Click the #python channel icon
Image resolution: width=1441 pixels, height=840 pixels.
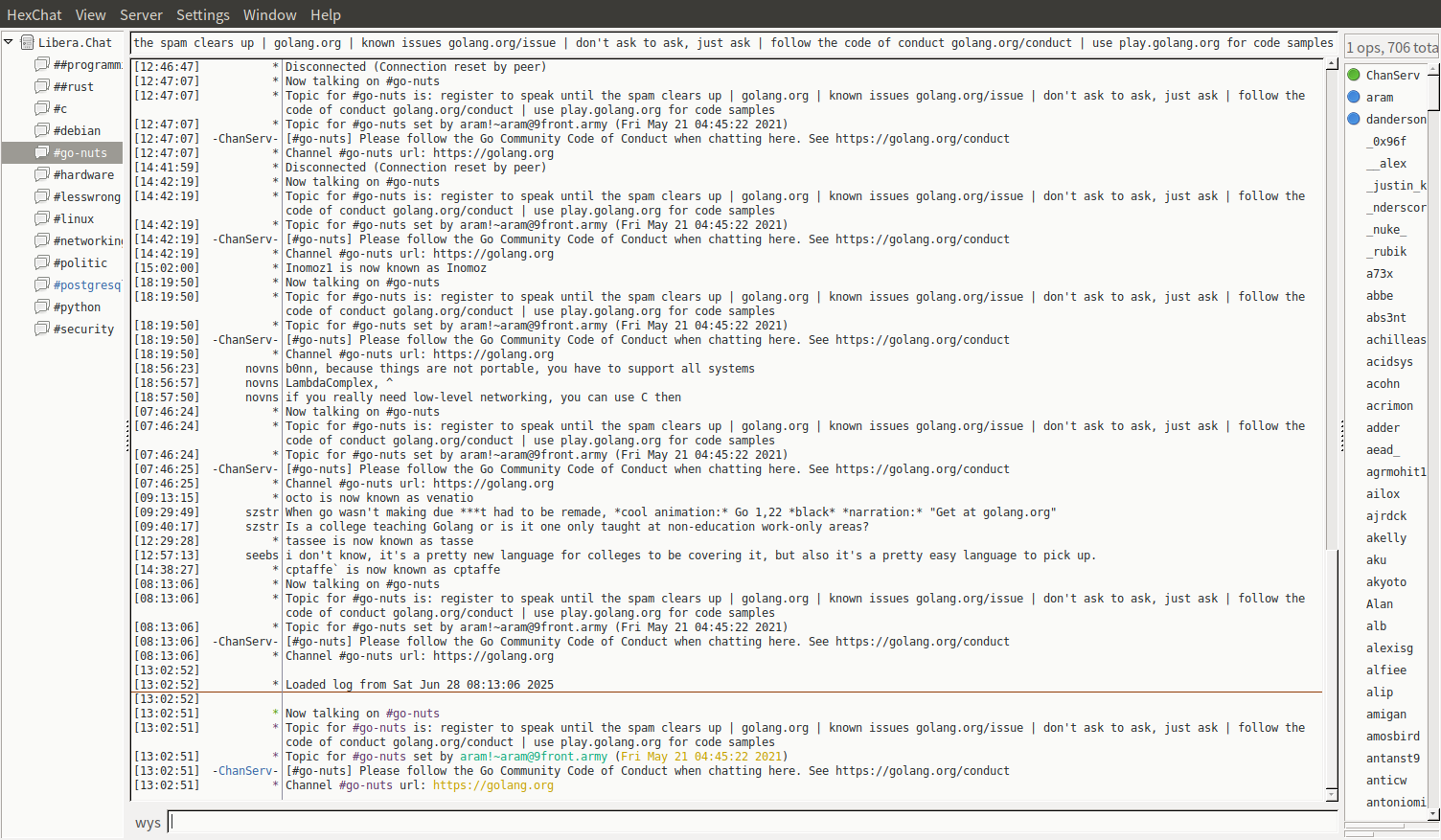click(x=42, y=306)
